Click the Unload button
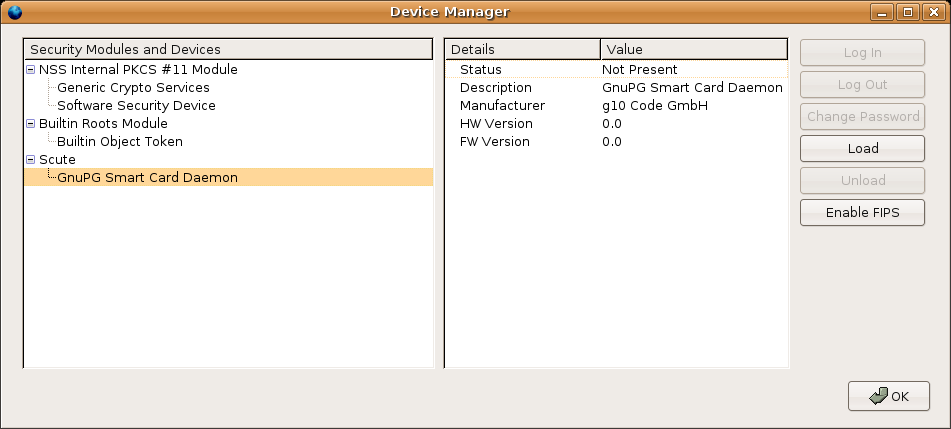This screenshot has height=429, width=951. tap(862, 181)
